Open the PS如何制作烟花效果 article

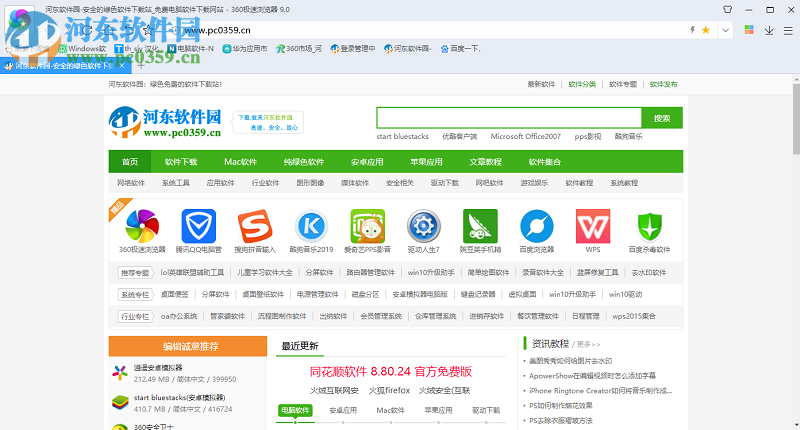point(561,406)
